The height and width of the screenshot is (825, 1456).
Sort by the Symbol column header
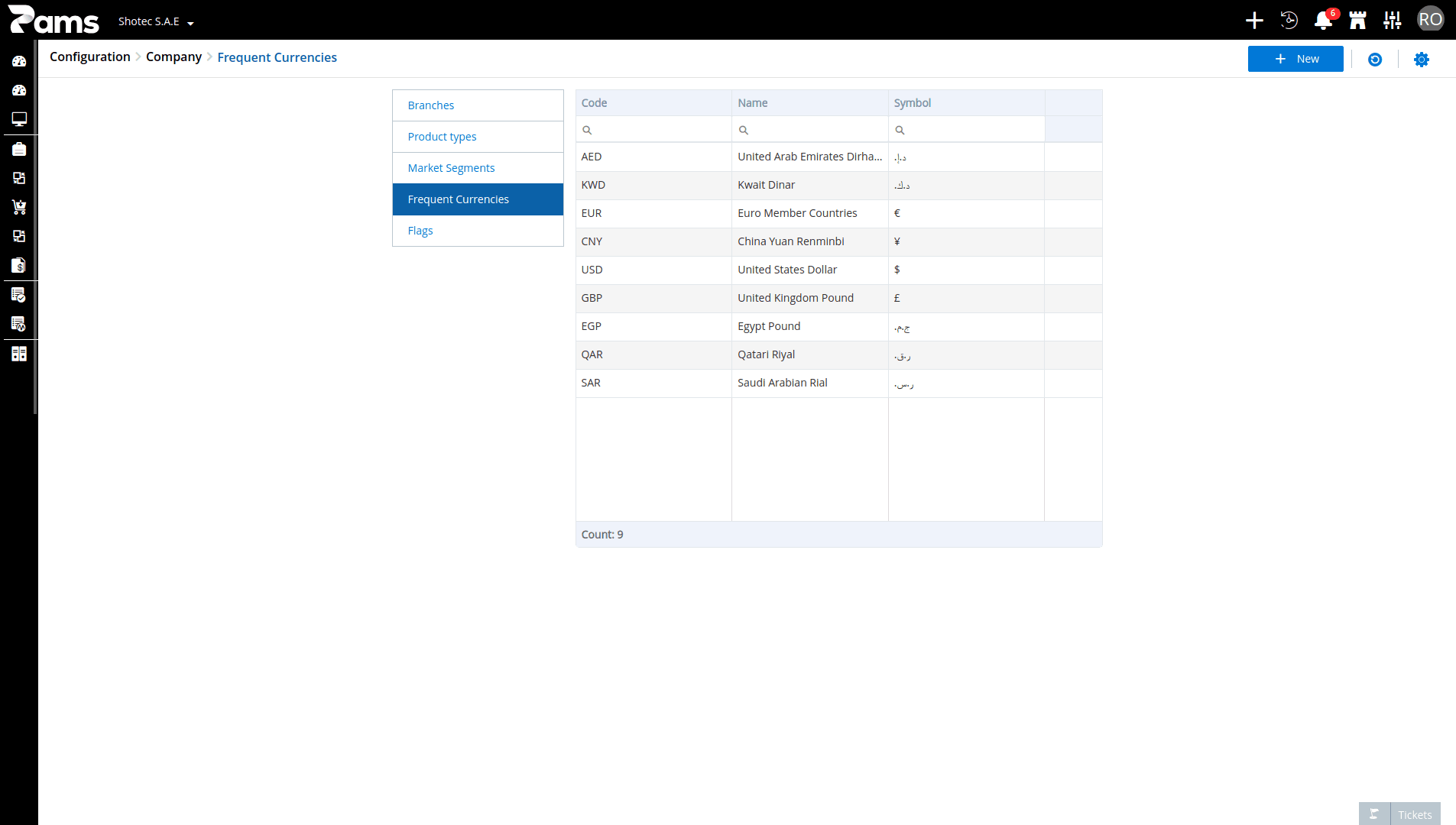coord(966,103)
